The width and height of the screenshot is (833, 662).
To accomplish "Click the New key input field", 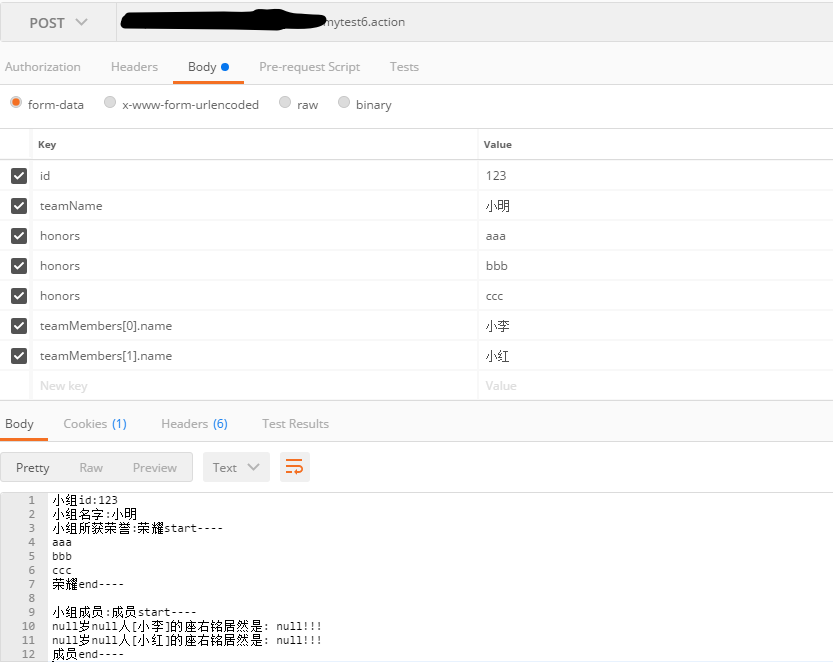I will (255, 386).
